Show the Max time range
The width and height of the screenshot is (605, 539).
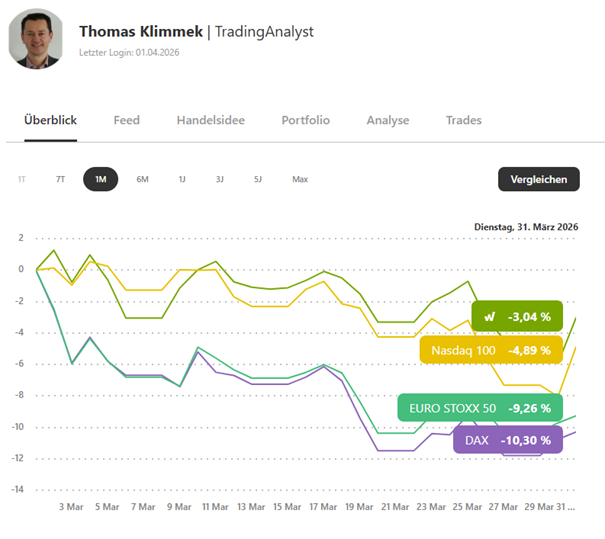coord(300,179)
